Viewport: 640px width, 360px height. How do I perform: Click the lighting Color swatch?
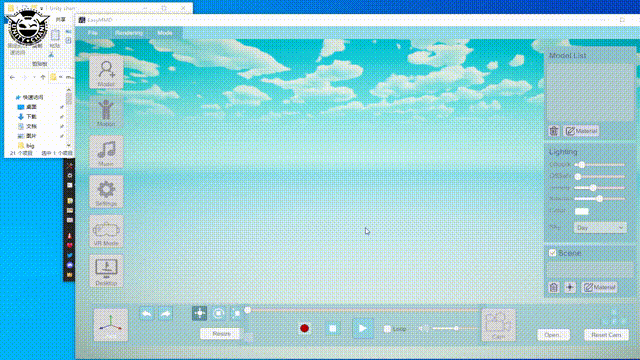582,211
